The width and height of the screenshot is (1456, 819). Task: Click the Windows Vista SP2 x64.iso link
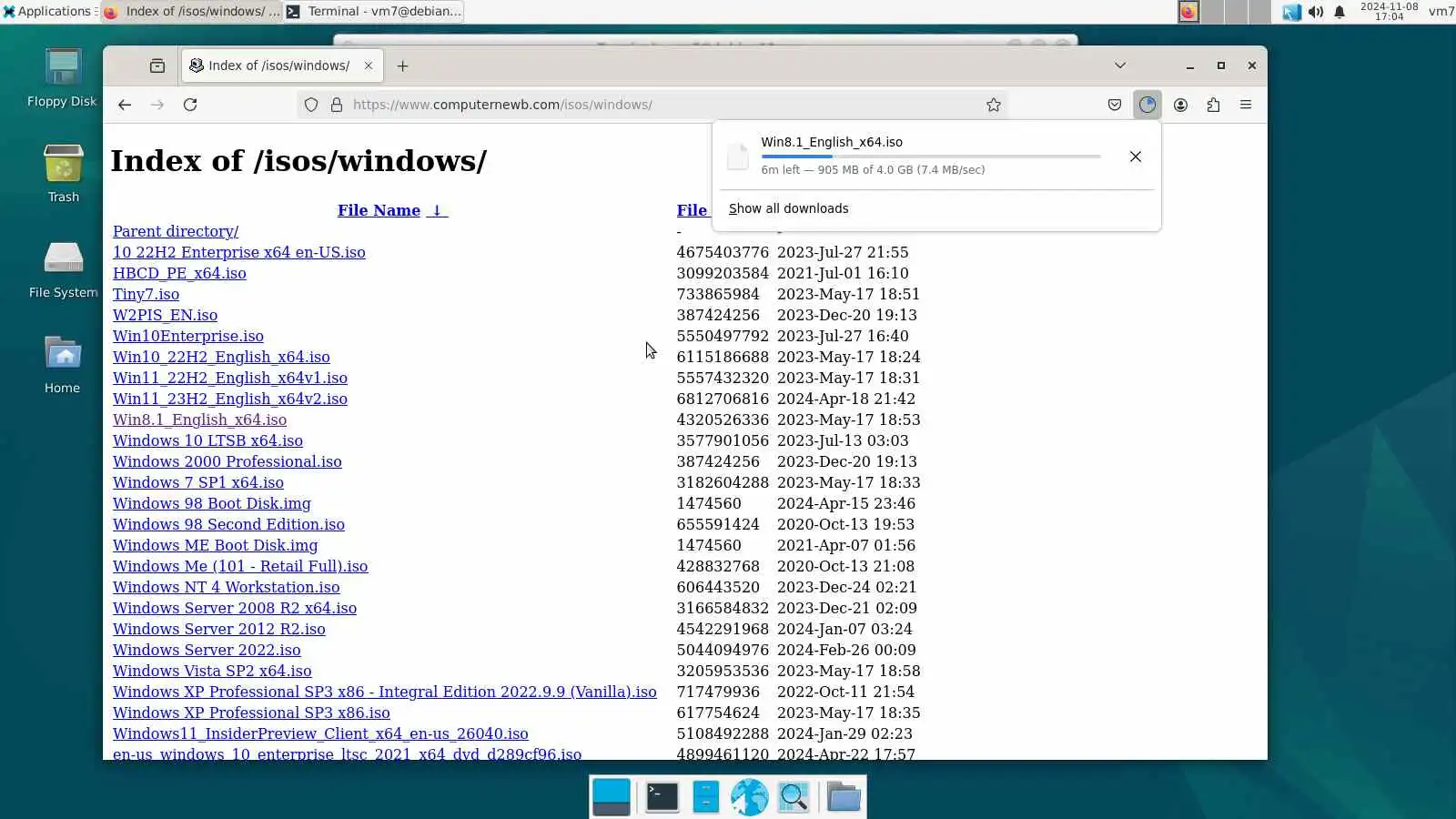coord(212,671)
